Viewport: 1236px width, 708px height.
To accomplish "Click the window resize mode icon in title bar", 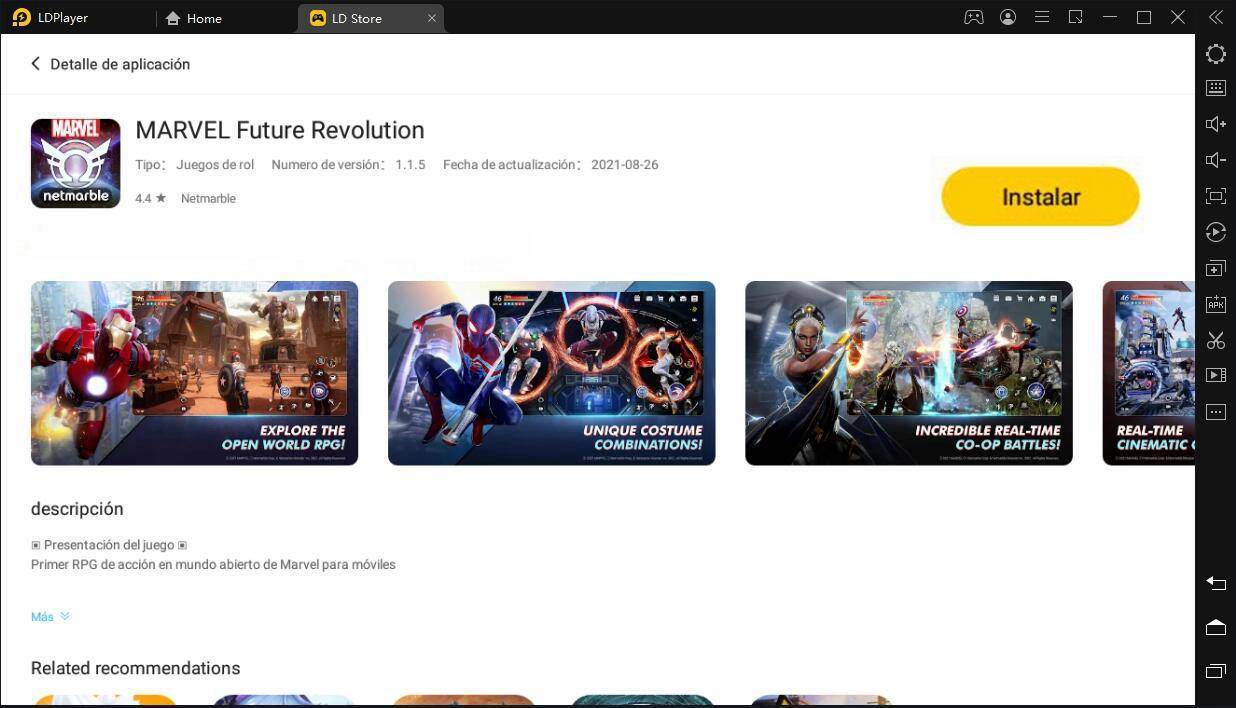I will [x=1076, y=17].
